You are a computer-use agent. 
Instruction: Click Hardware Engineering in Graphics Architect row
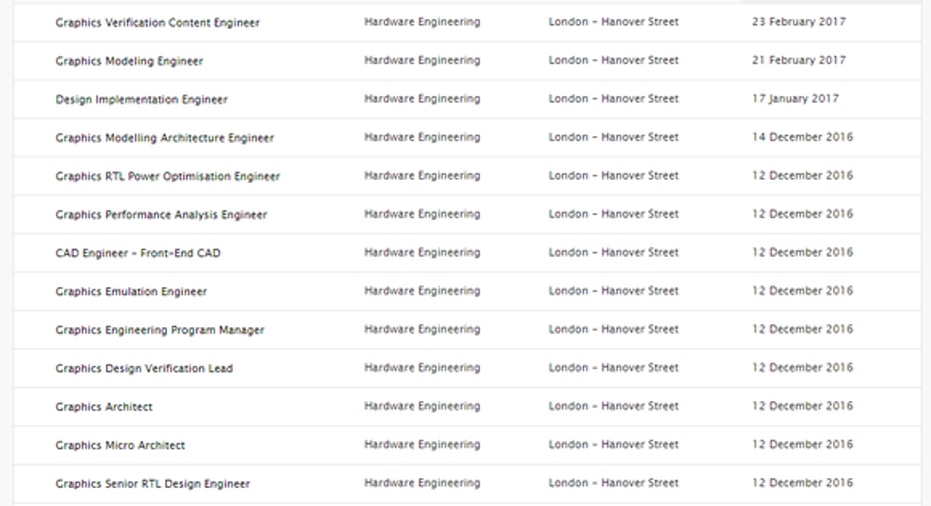click(422, 406)
